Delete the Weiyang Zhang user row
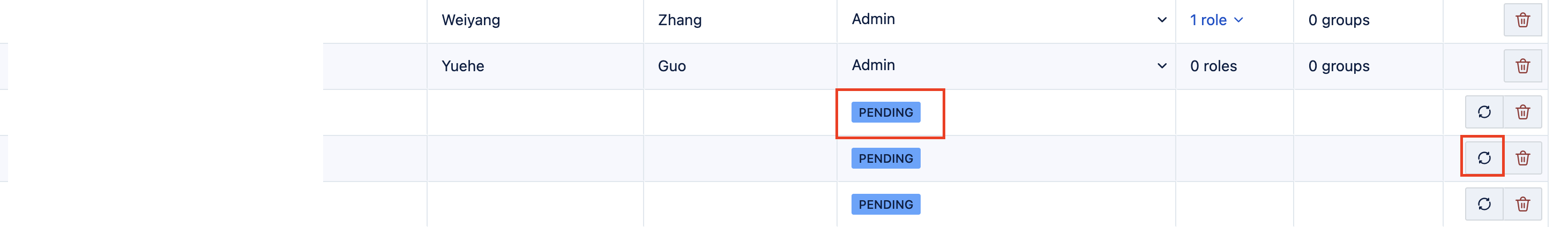 (1522, 20)
